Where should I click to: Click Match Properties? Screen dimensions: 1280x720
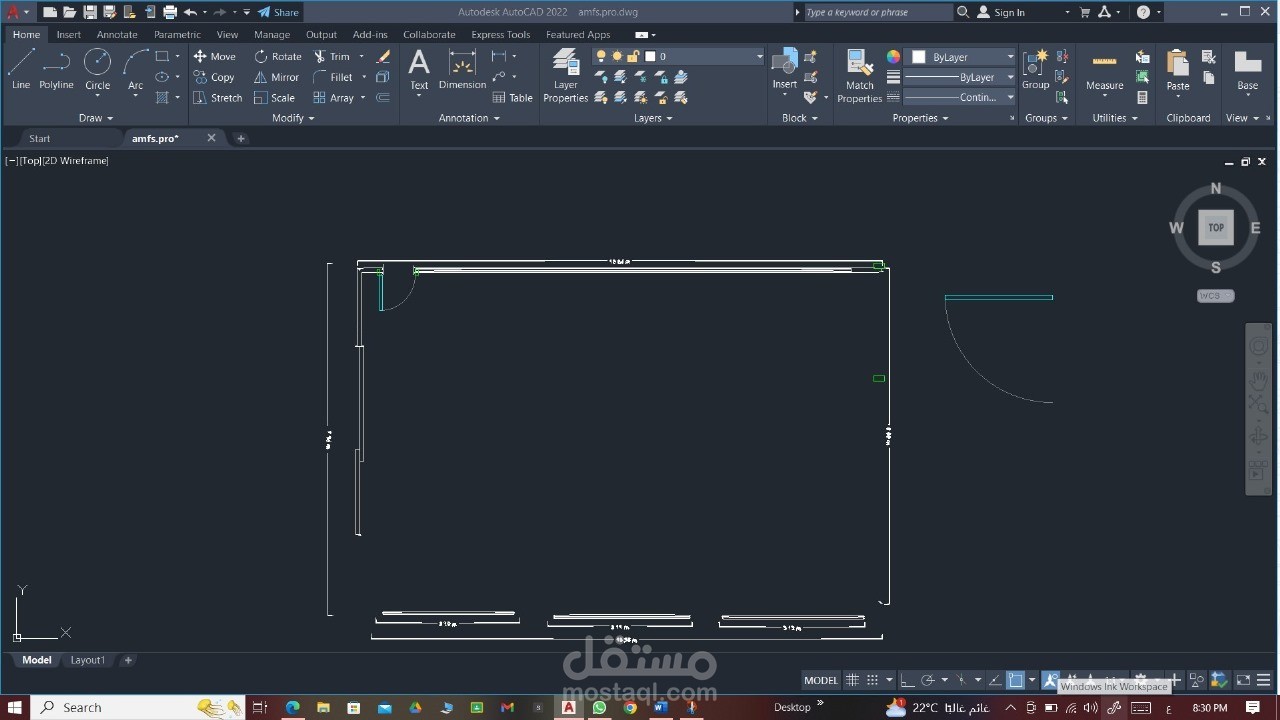(x=860, y=76)
